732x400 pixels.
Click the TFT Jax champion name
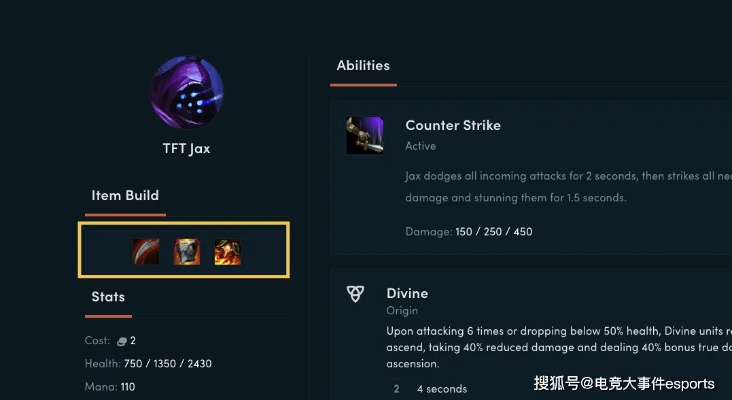pos(186,148)
